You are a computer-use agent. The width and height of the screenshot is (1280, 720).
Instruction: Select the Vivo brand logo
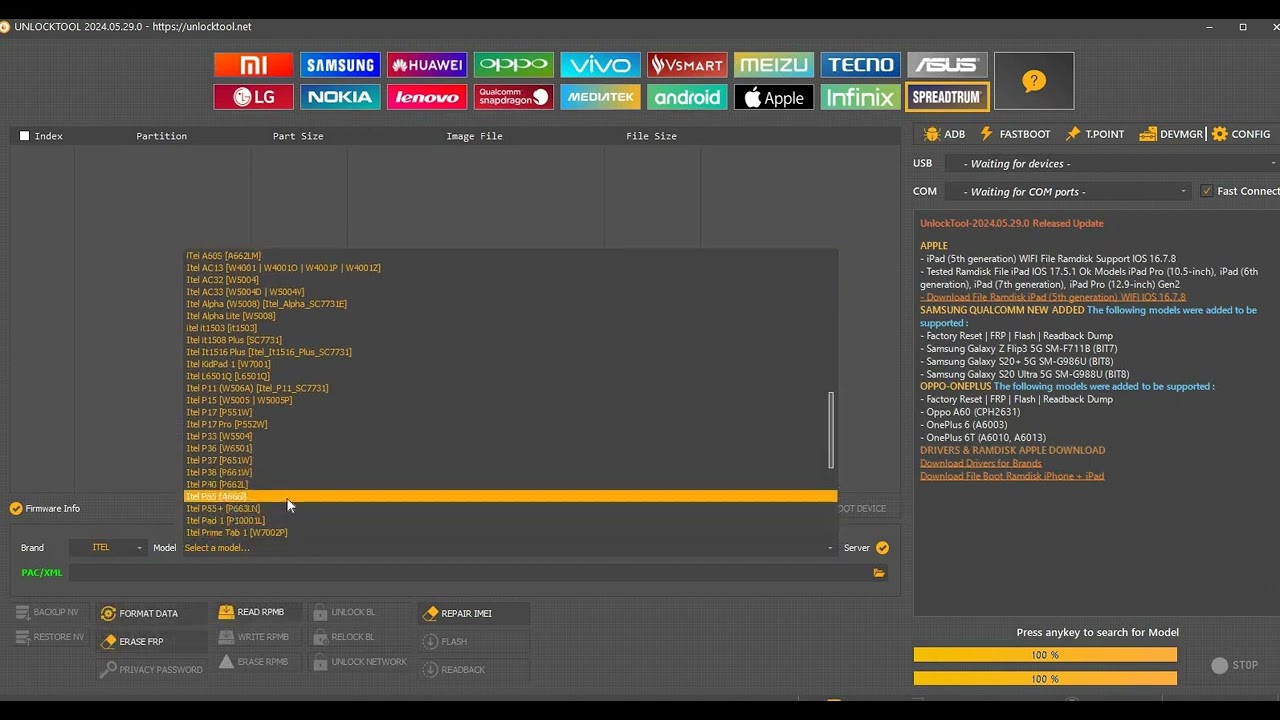(600, 65)
